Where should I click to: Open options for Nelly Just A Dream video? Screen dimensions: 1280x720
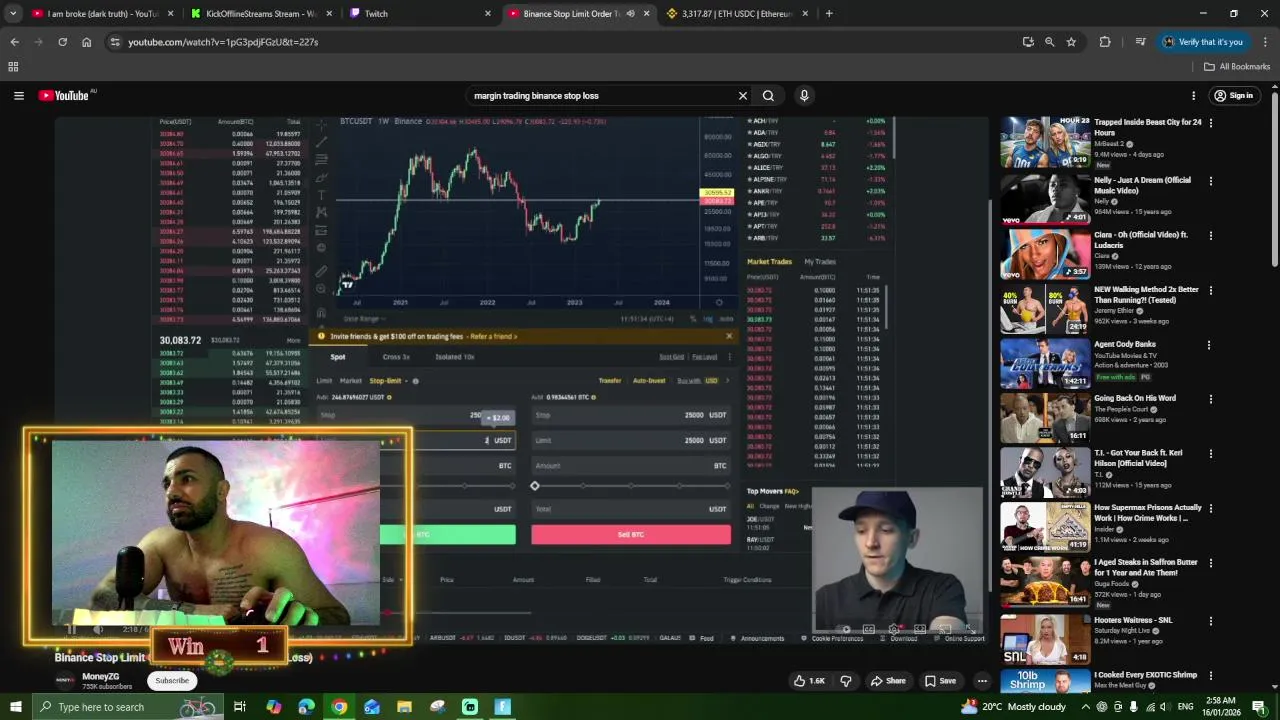pos(1211,181)
